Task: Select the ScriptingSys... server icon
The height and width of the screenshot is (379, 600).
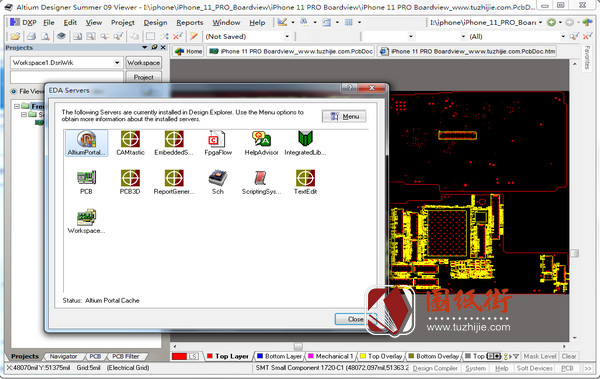Action: coord(261,181)
